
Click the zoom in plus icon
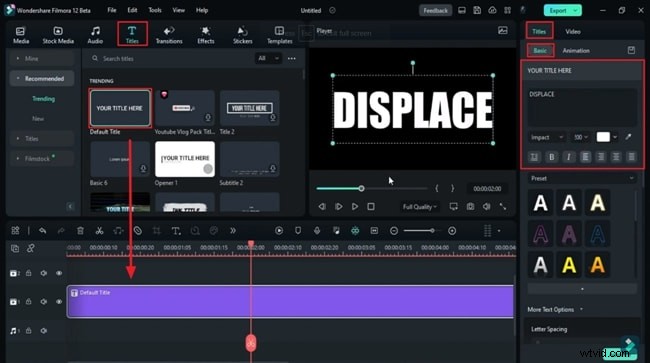[452, 230]
